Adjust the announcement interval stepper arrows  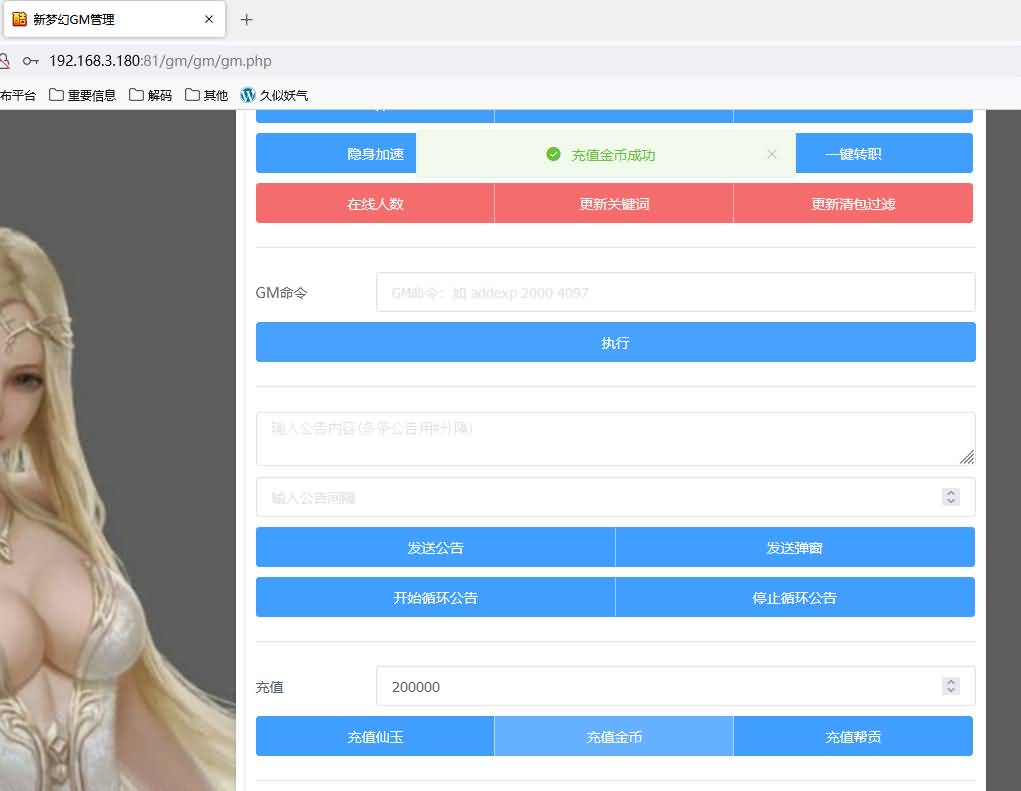pos(951,497)
